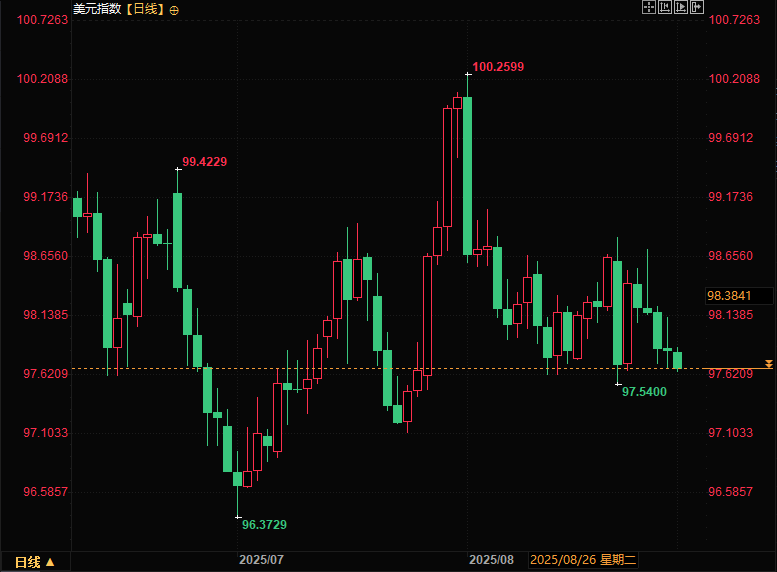Click the 99.4229 peak price label
This screenshot has width=777, height=572.
pos(204,162)
